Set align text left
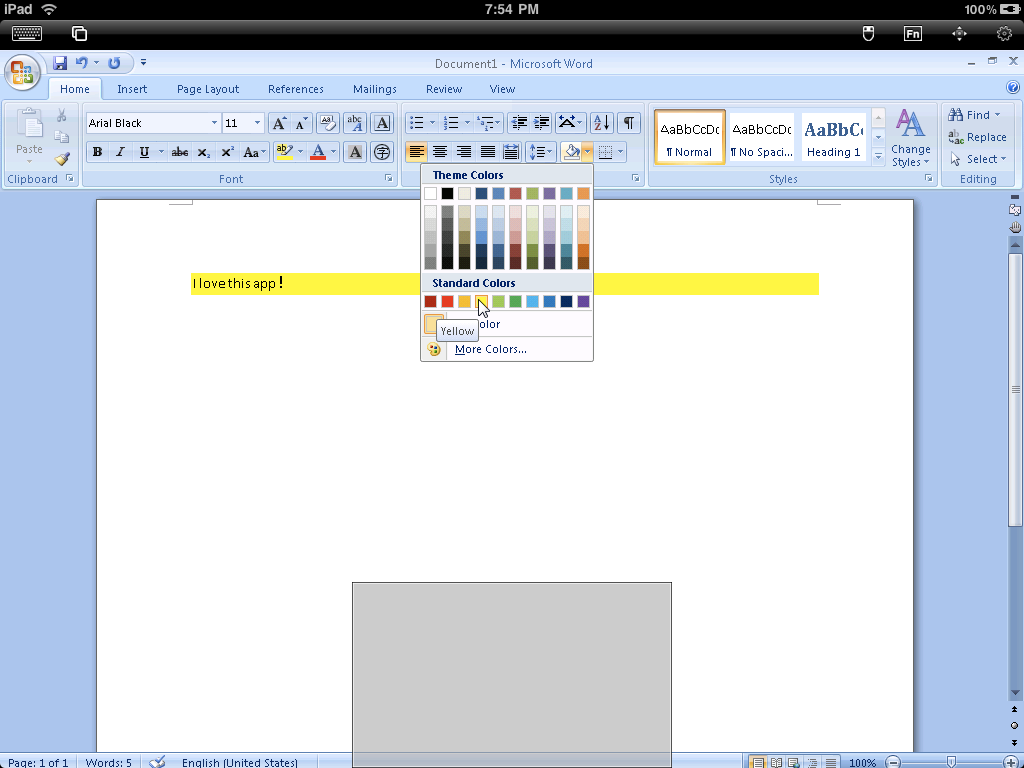This screenshot has width=1024, height=768. tap(417, 152)
